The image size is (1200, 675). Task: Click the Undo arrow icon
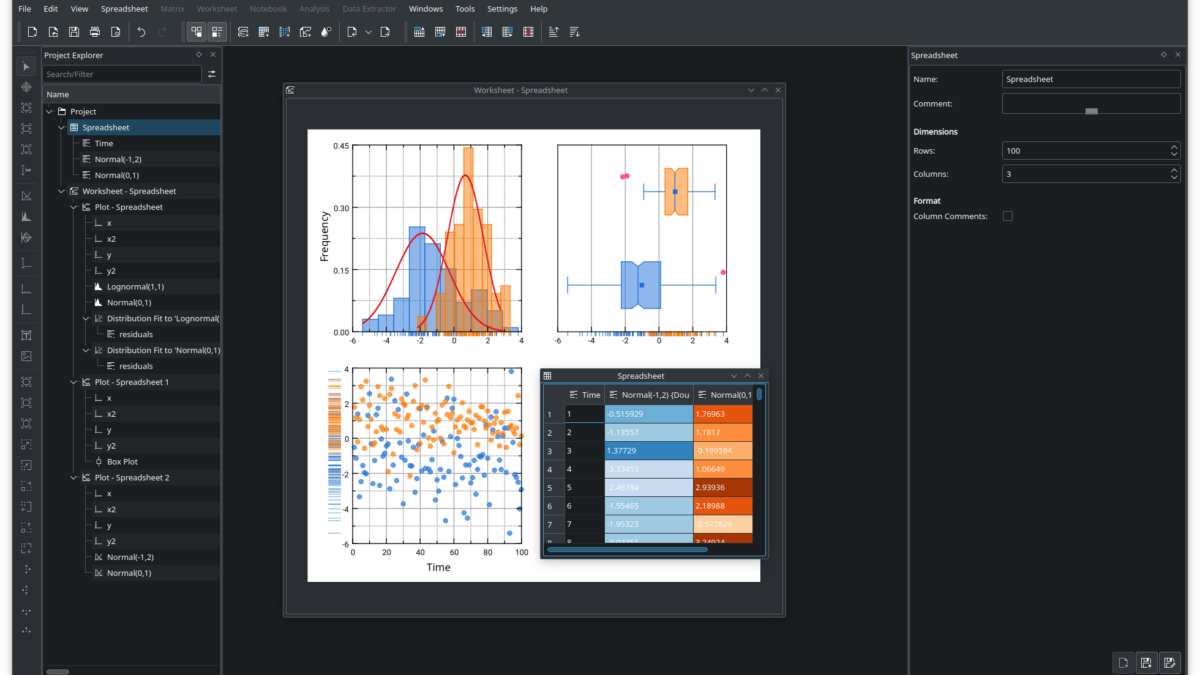141,32
